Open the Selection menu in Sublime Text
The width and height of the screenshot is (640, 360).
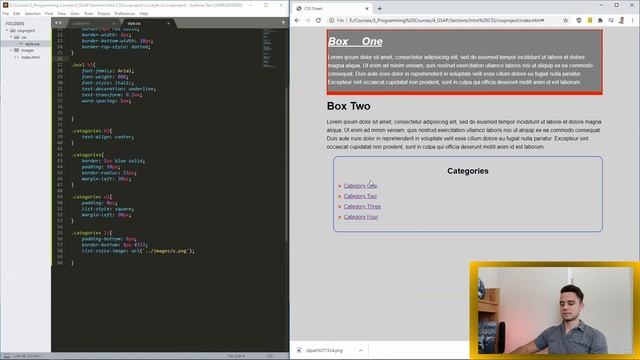32,13
